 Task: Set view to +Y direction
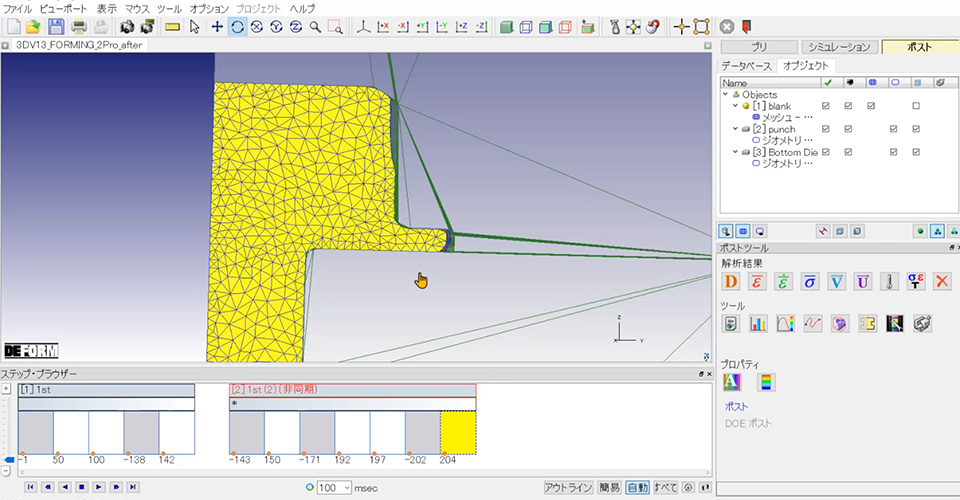point(422,27)
